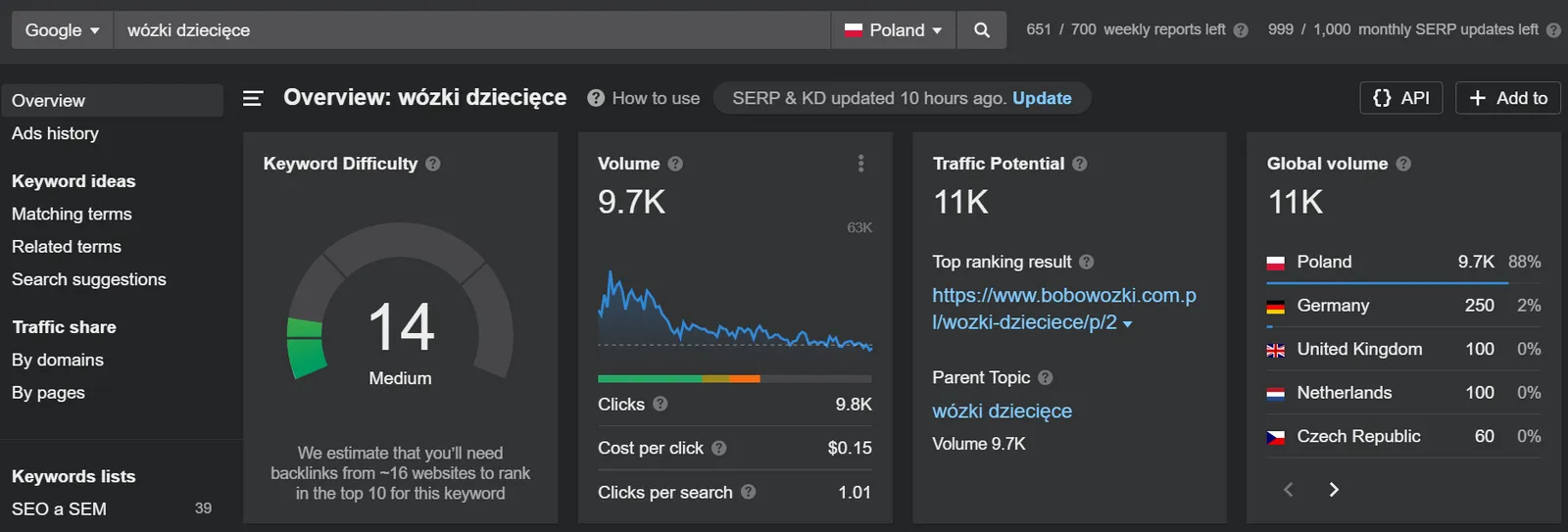Screen dimensions: 1568x532
Task: Click the How to use link text
Action: click(x=656, y=98)
